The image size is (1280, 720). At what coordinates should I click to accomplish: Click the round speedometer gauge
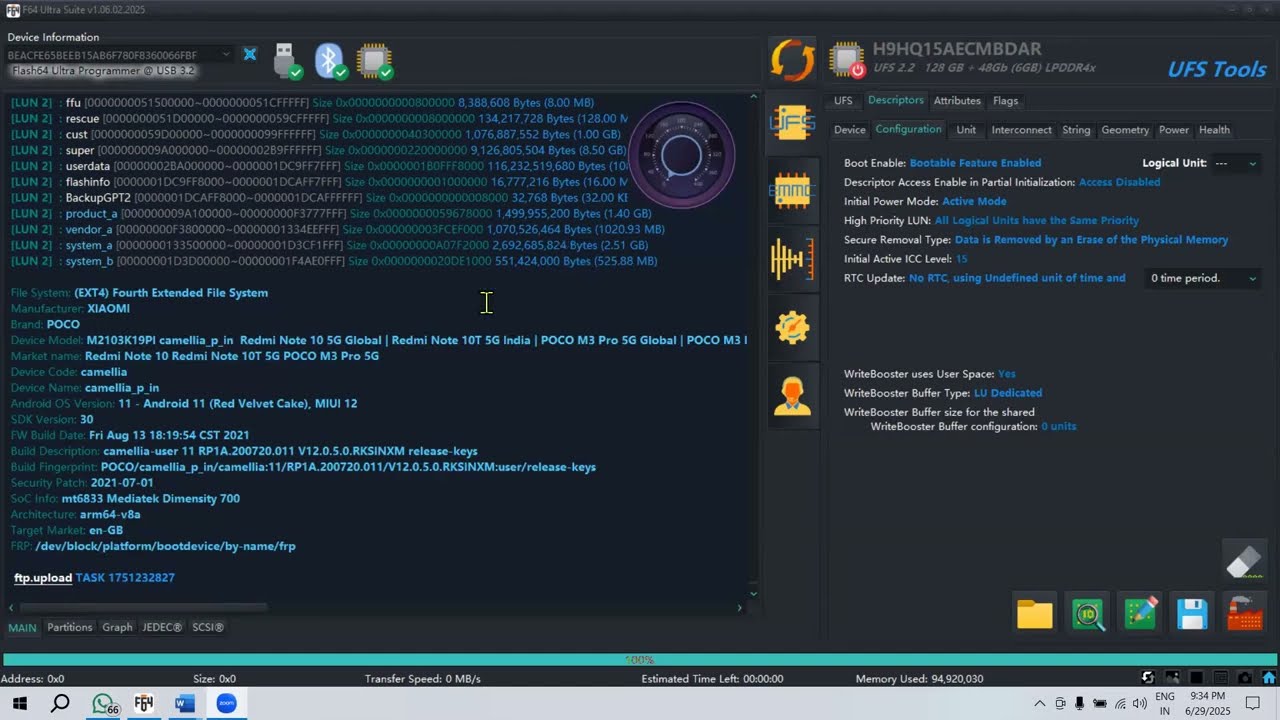tap(681, 155)
